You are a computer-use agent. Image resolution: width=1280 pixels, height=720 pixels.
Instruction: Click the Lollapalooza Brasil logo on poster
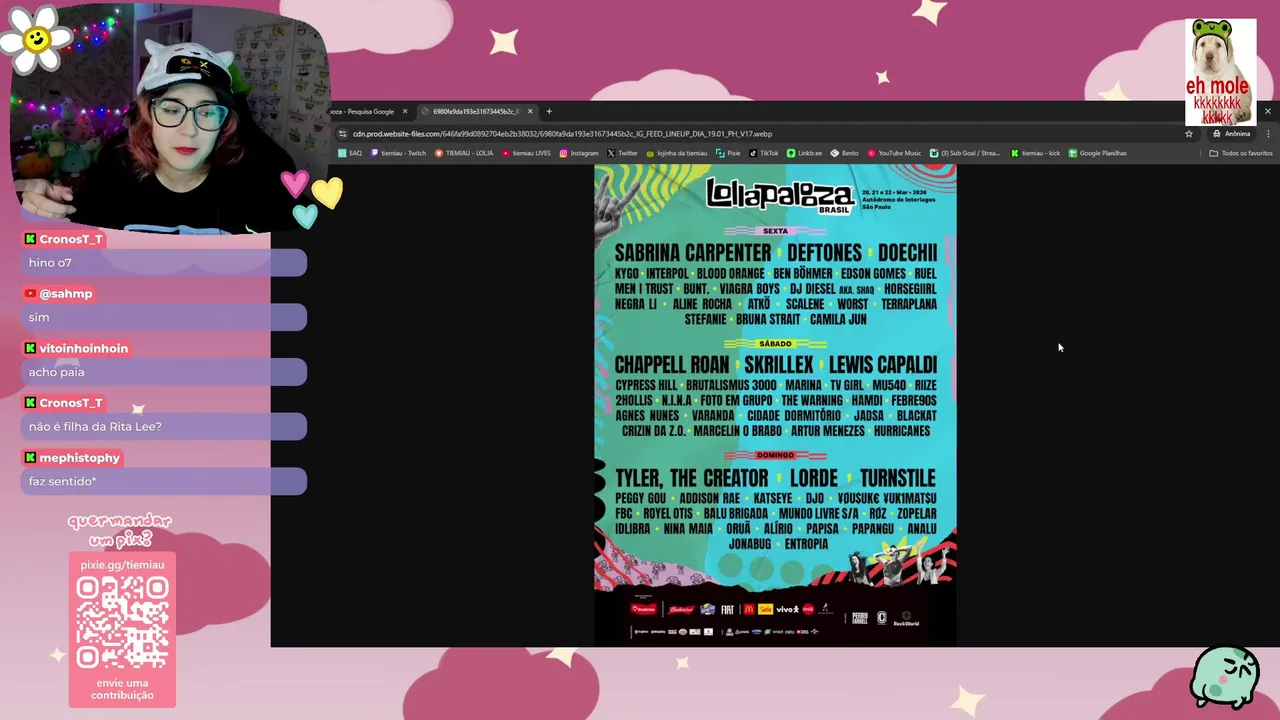tap(780, 194)
